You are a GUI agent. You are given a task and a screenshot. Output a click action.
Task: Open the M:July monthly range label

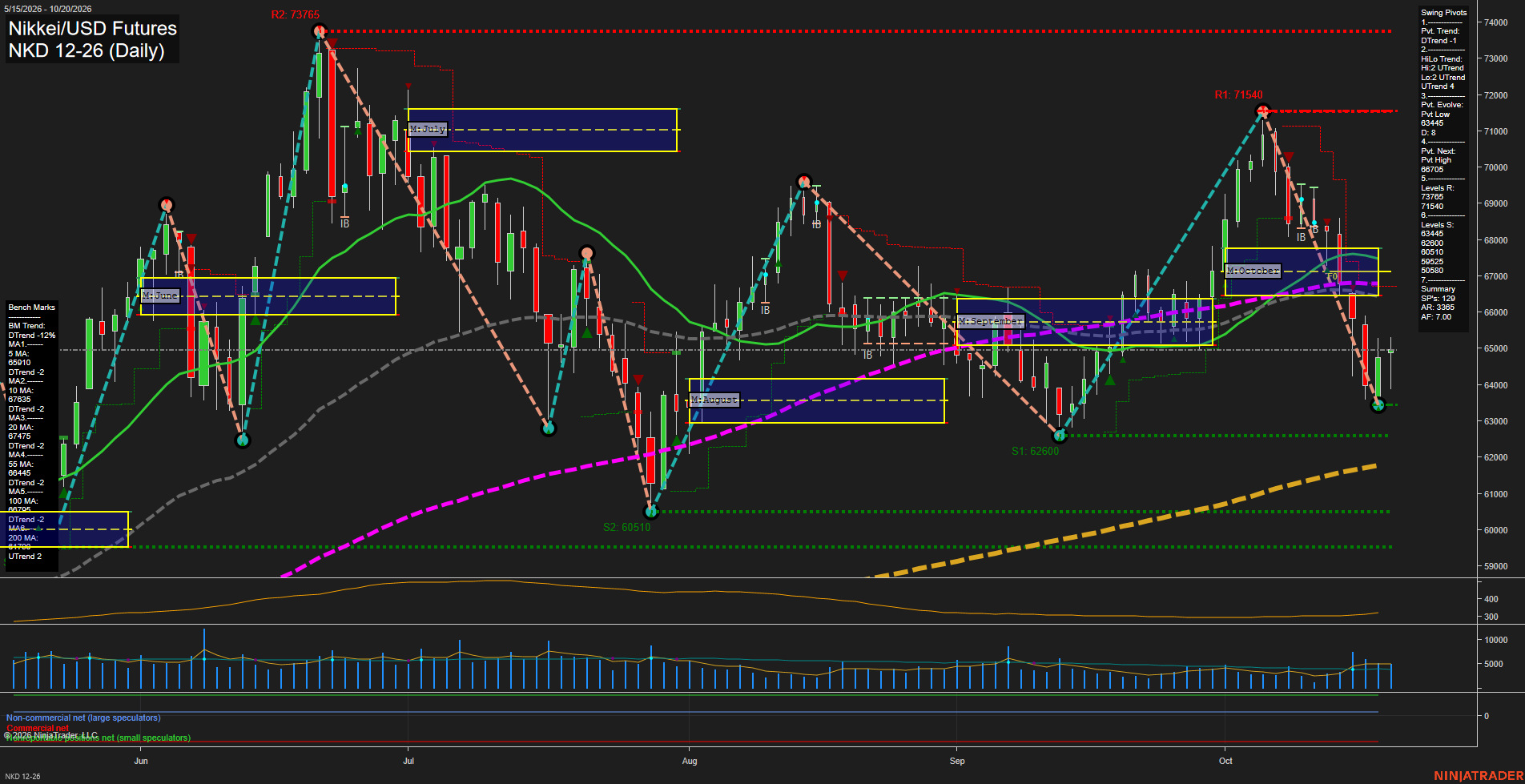coord(428,129)
